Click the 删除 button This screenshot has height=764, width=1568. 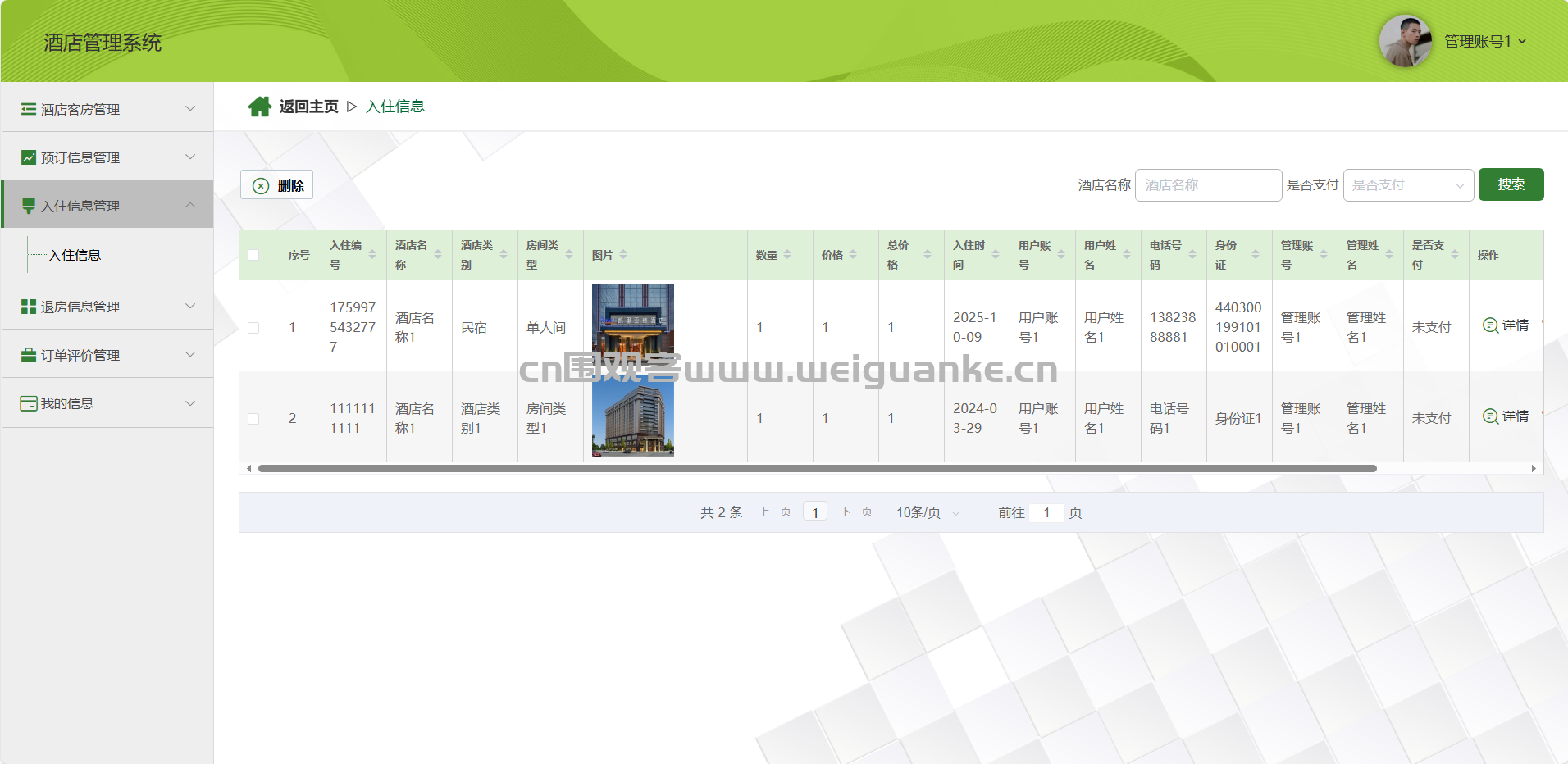277,185
